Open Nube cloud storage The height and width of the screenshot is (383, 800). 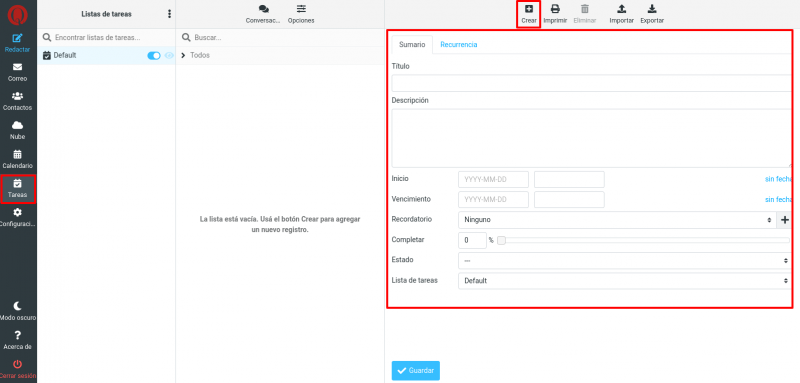17,130
